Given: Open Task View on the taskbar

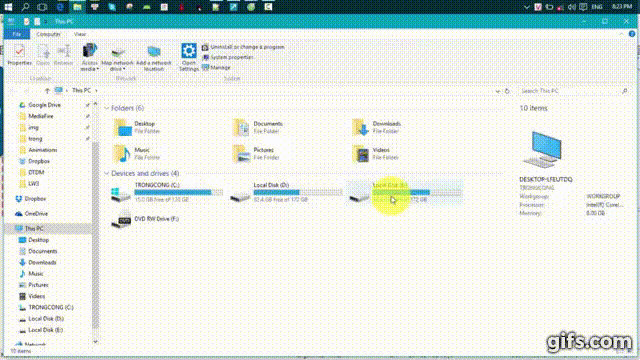Looking at the screenshot, I should click(x=42, y=7).
